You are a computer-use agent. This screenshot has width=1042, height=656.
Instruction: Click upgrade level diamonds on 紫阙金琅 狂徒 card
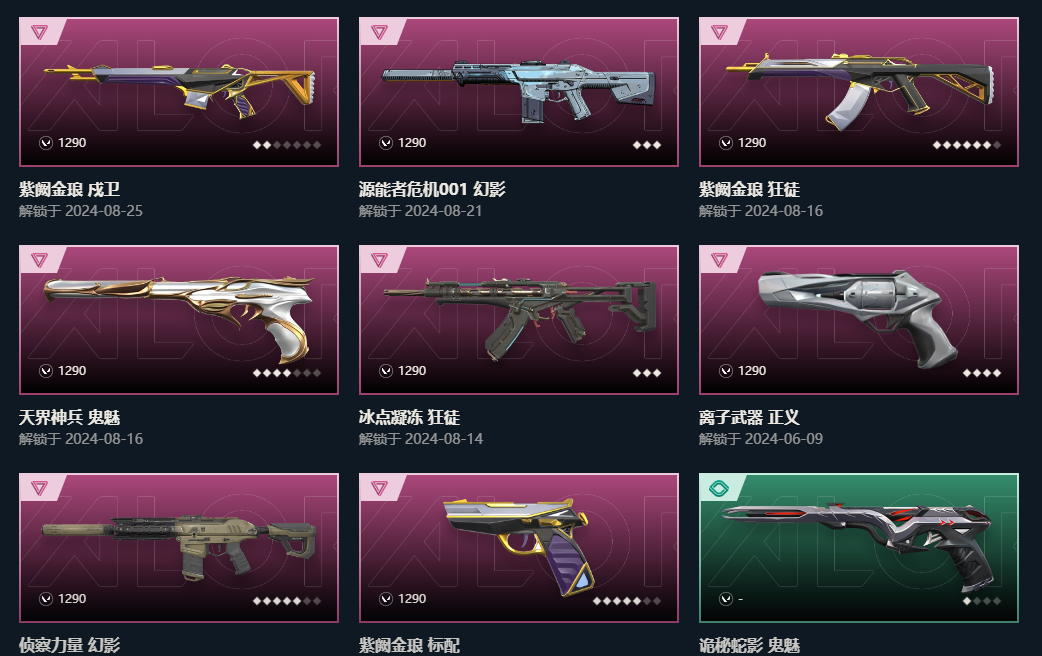click(966, 145)
